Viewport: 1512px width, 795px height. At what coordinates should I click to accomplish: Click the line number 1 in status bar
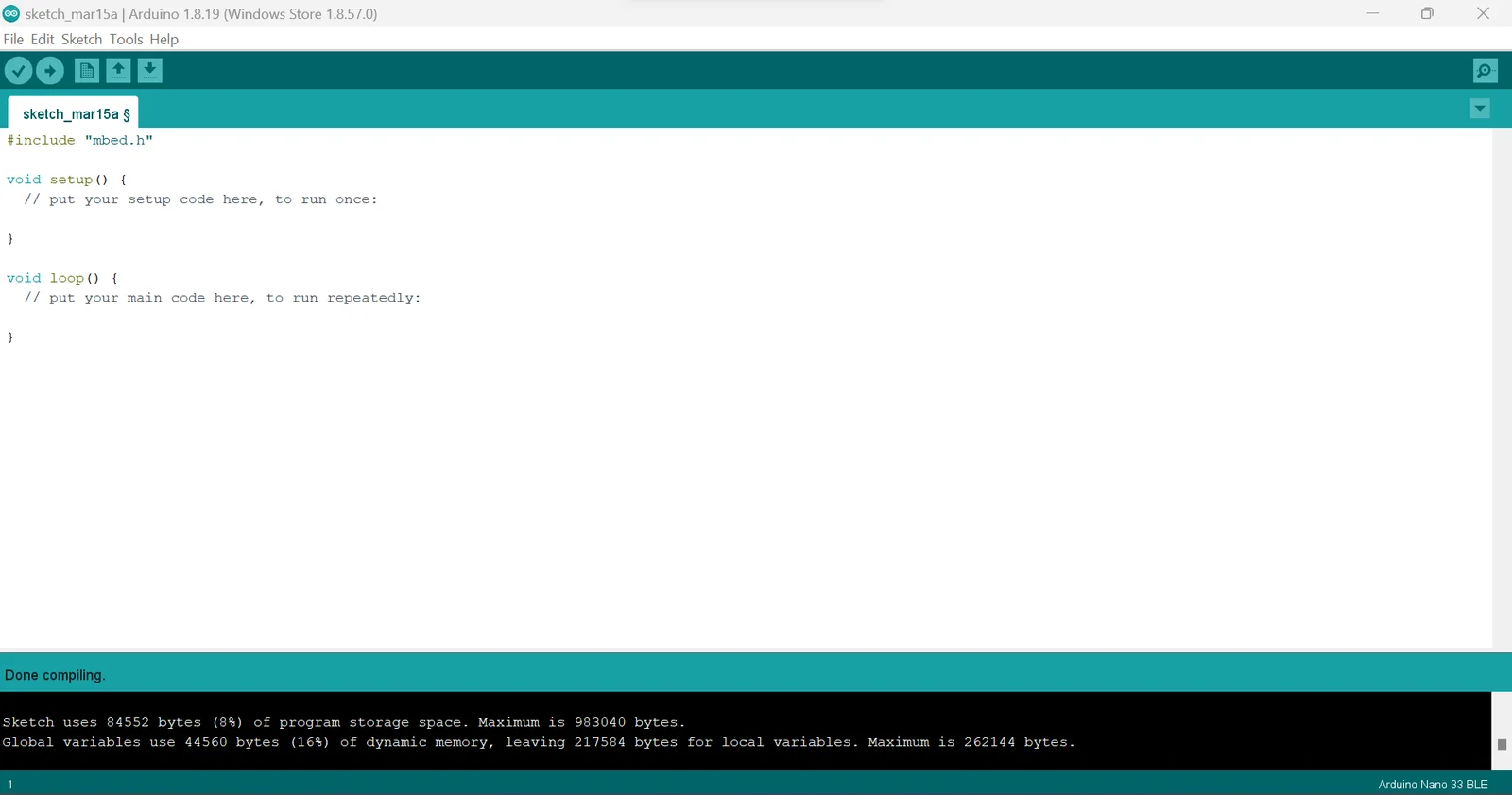click(10, 785)
